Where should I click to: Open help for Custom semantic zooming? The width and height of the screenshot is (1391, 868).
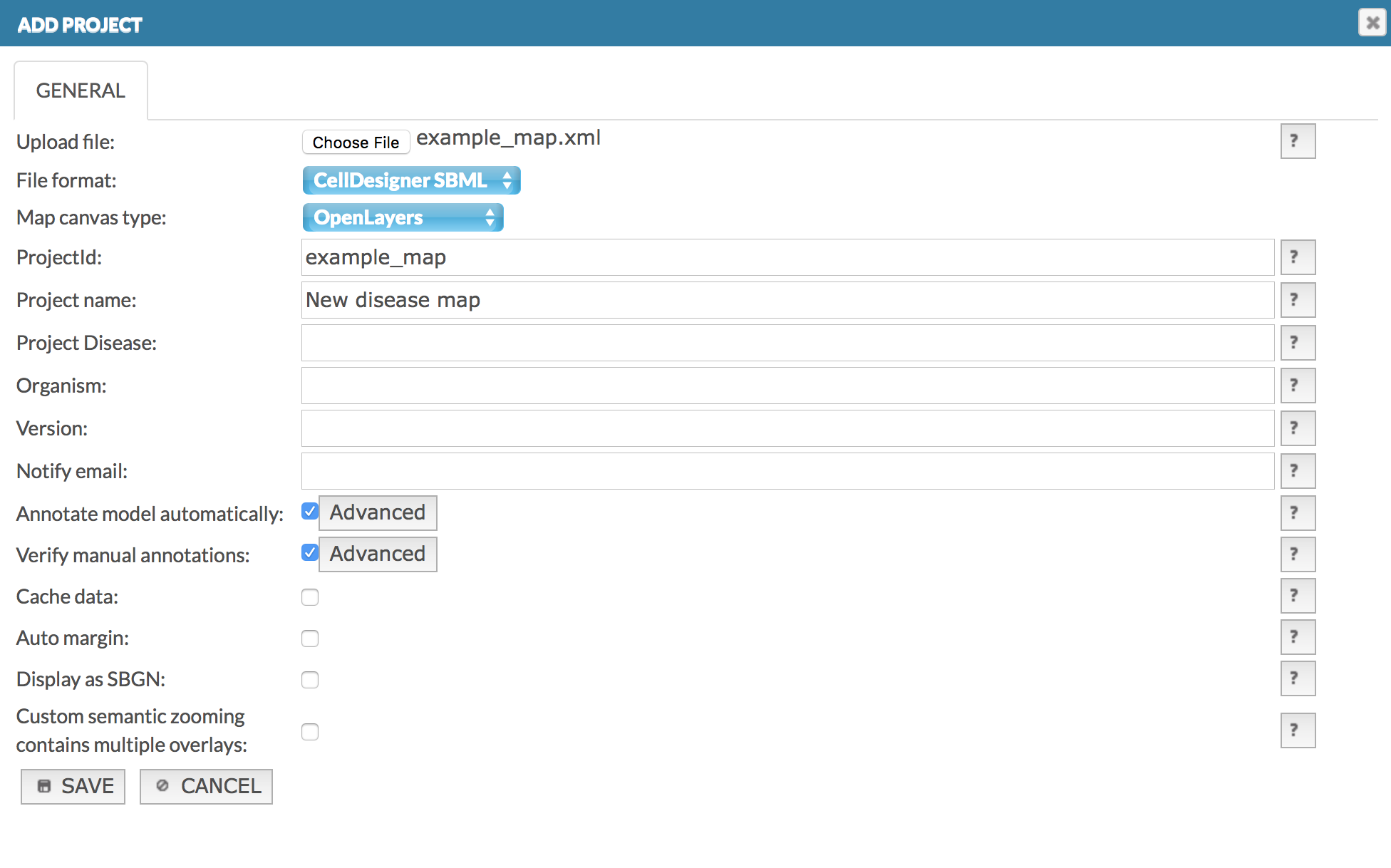1297,730
